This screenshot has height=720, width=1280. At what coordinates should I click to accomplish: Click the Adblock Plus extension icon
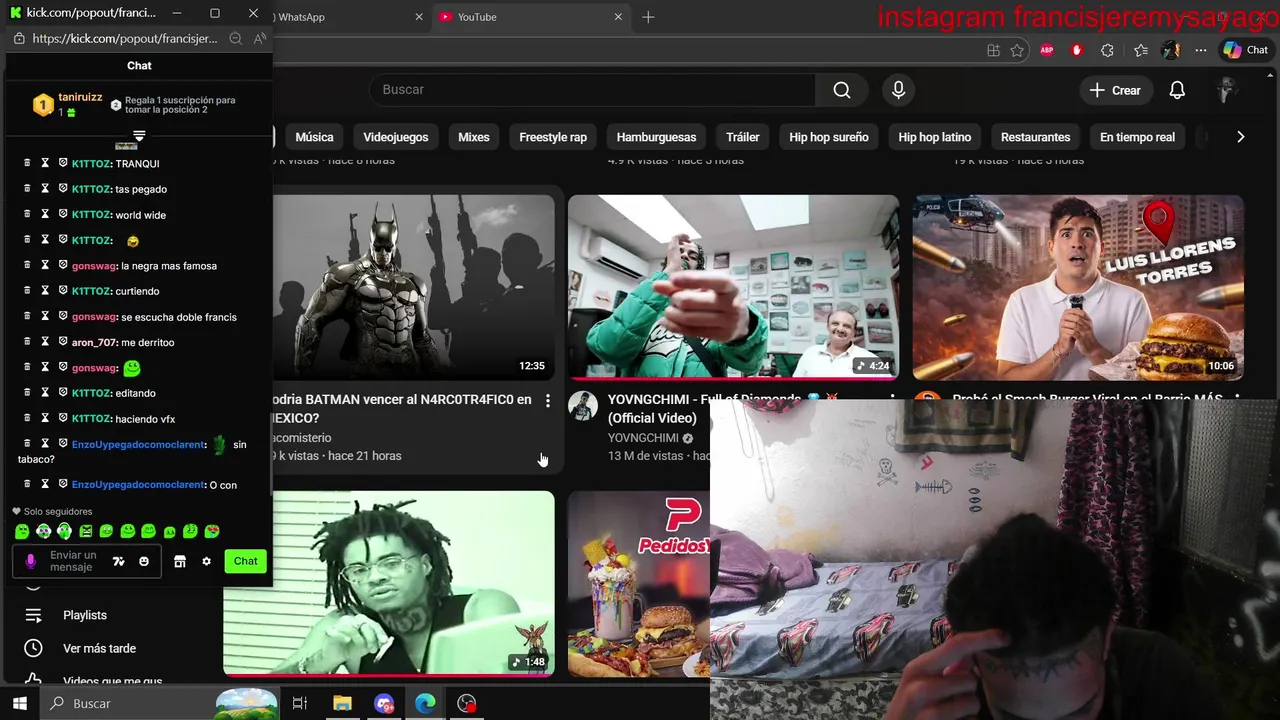click(1047, 50)
